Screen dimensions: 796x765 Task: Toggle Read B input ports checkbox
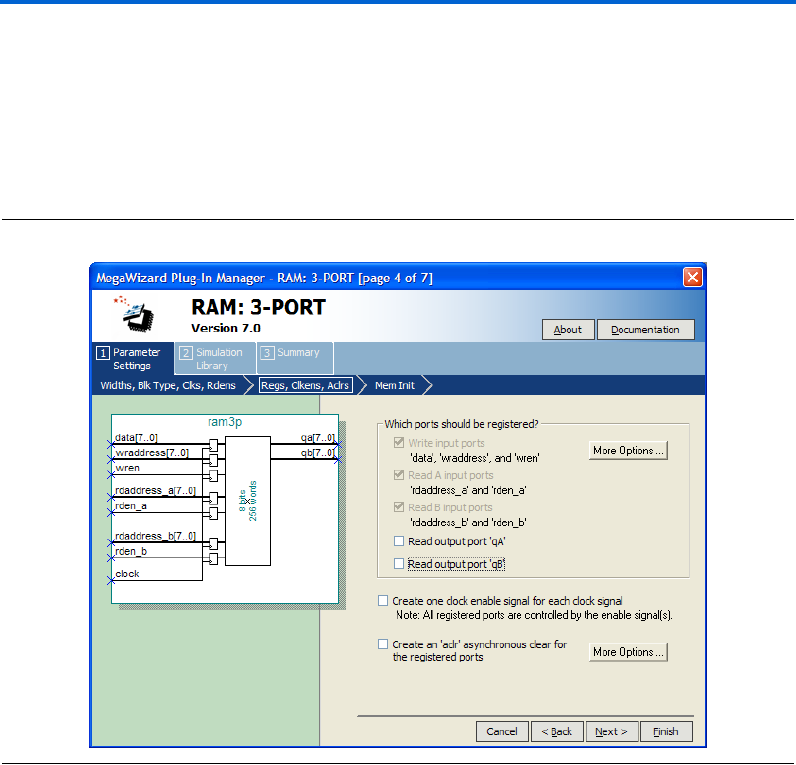click(399, 507)
